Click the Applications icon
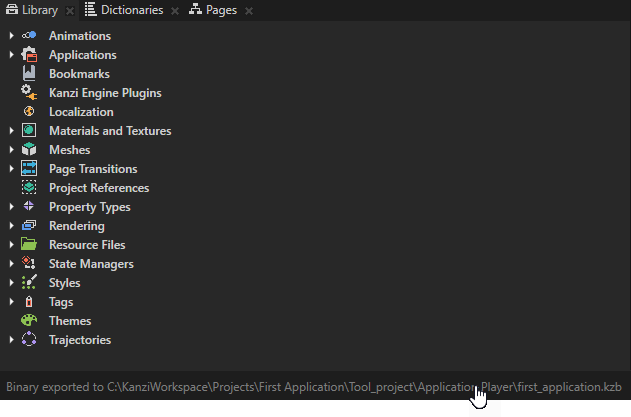 pyautogui.click(x=29, y=55)
